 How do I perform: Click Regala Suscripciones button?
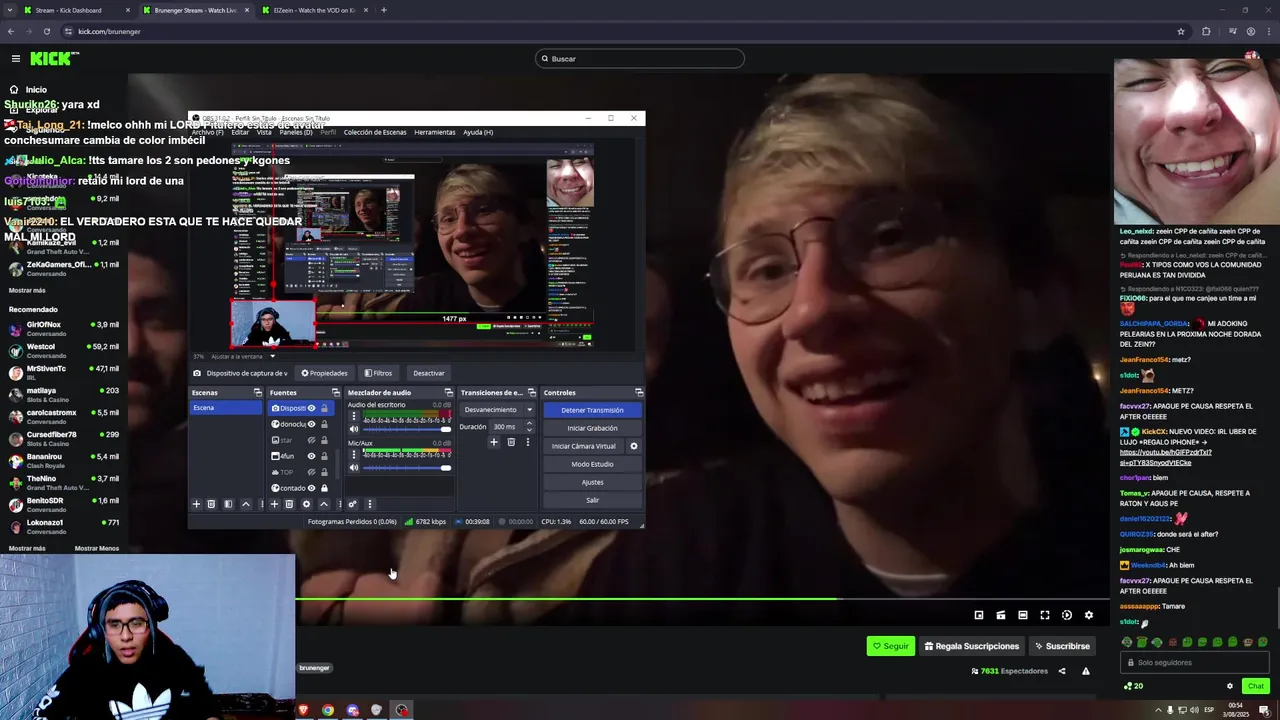click(972, 646)
